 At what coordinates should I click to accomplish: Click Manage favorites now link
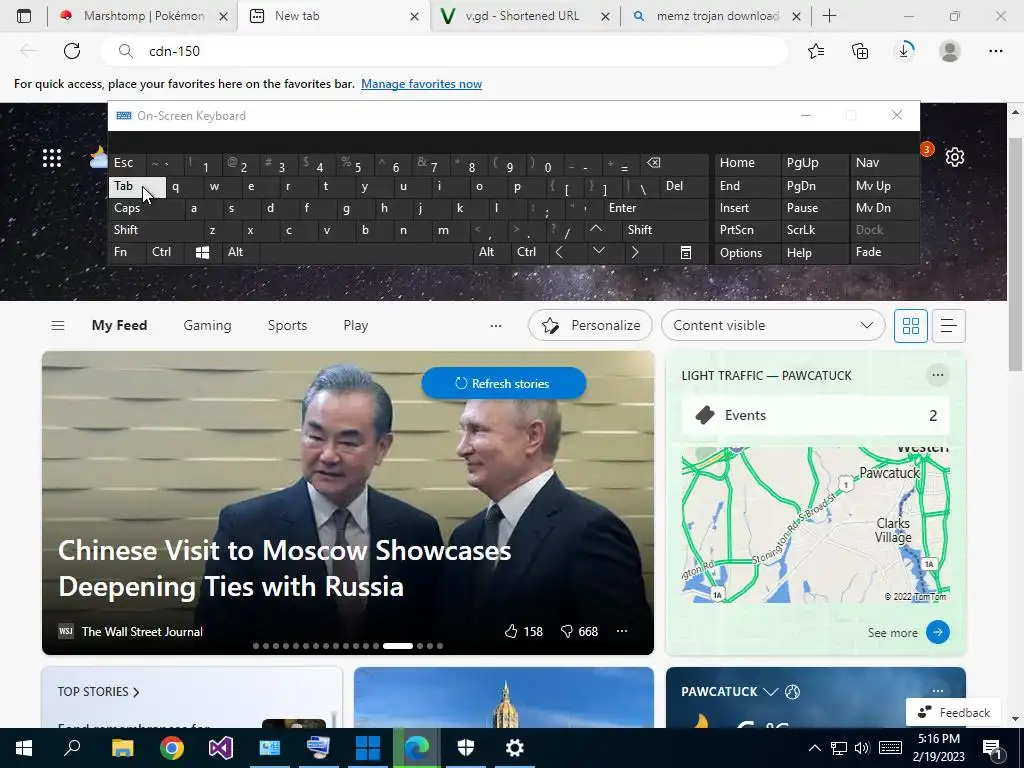pos(421,84)
